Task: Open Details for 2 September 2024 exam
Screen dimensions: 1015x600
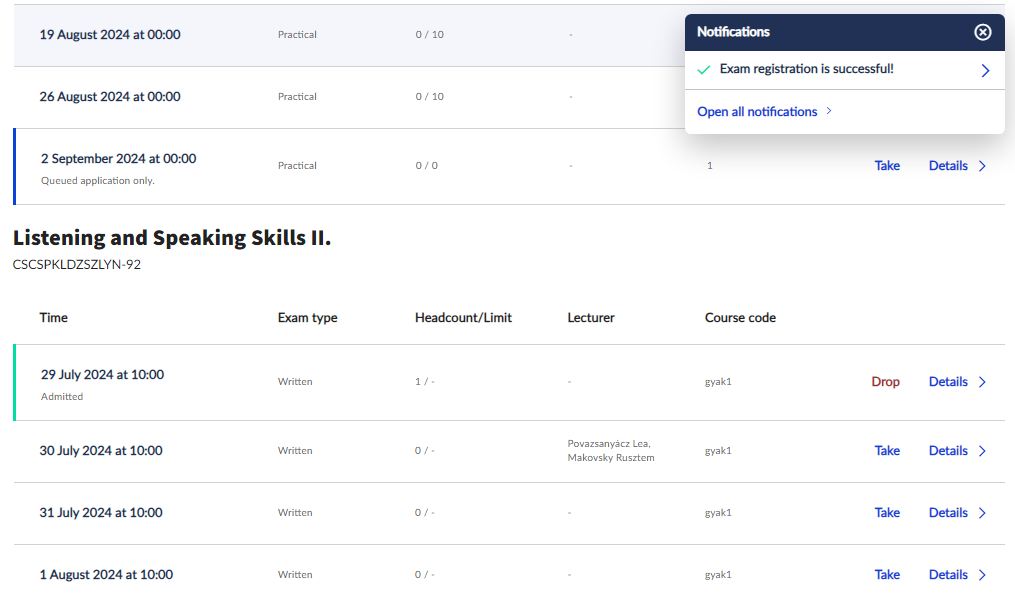Action: pyautogui.click(x=948, y=166)
